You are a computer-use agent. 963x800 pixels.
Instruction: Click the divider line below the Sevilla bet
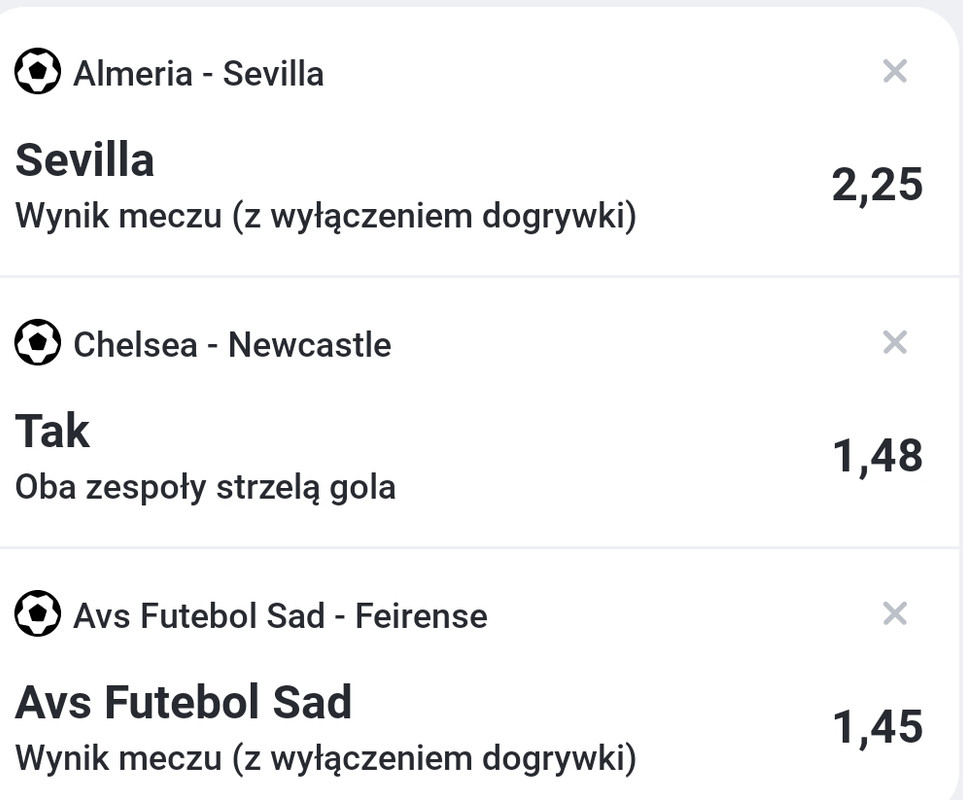coord(480,276)
